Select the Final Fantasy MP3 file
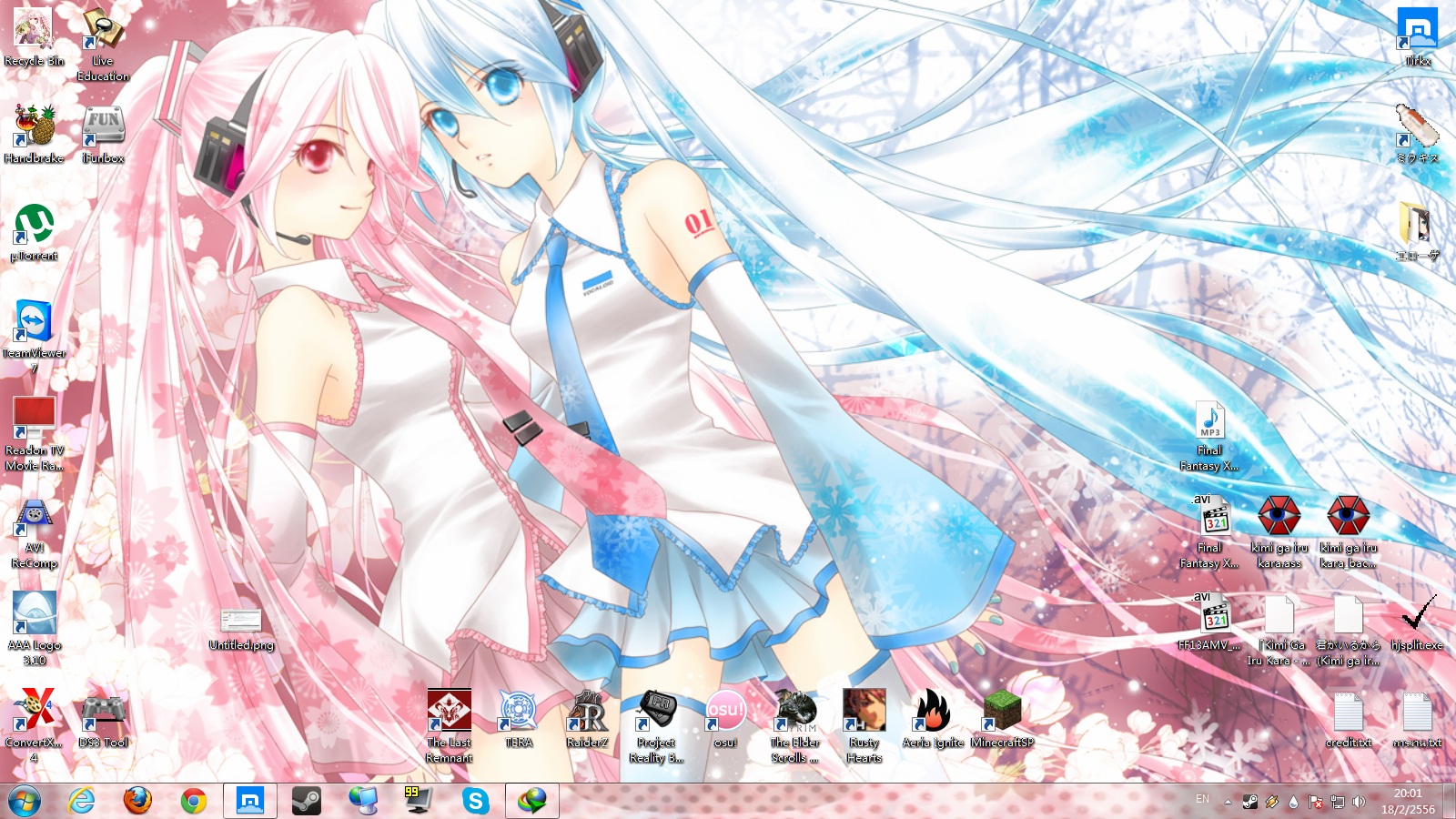 1209,437
